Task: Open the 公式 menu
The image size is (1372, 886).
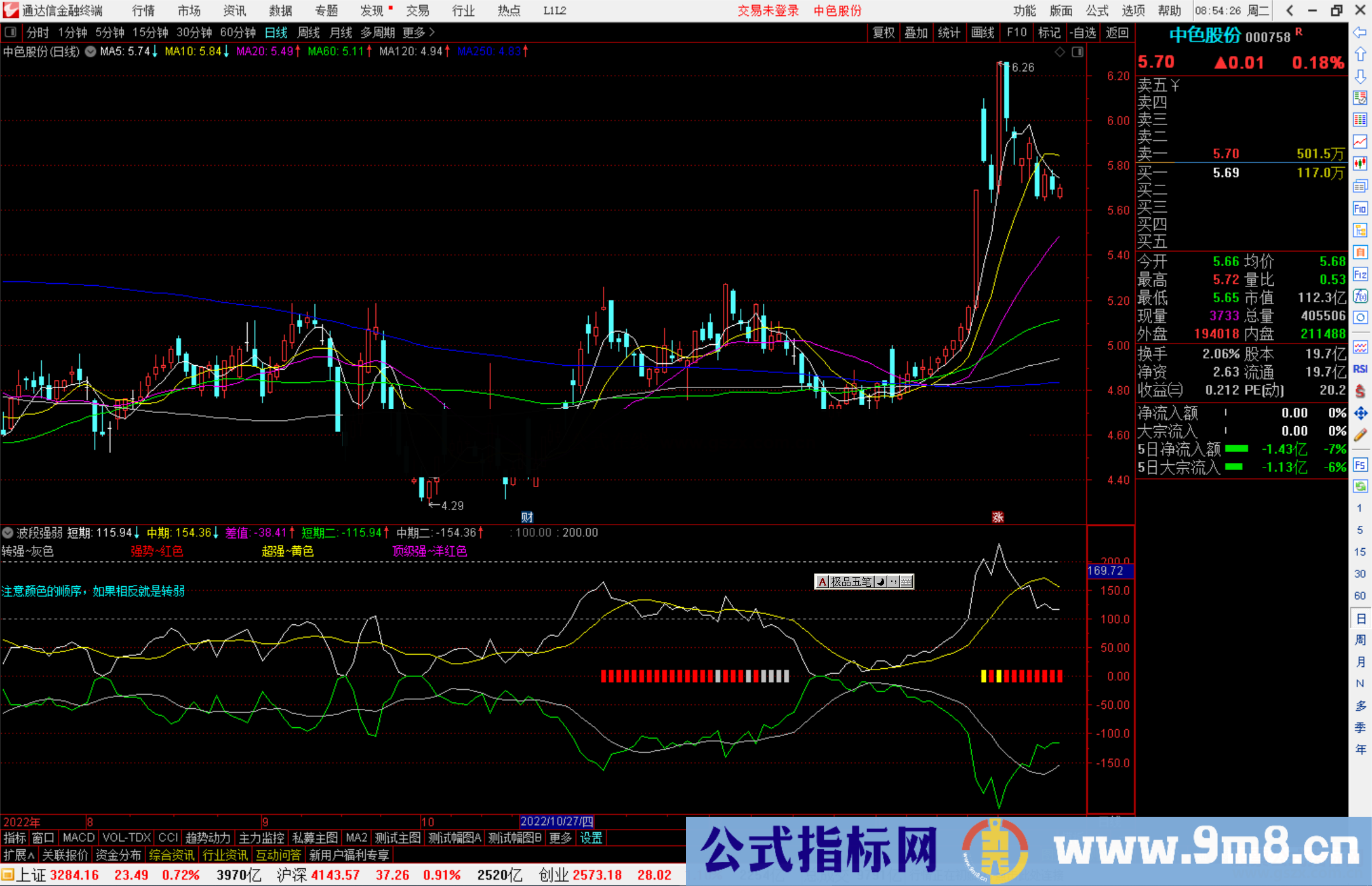Action: [x=1097, y=11]
